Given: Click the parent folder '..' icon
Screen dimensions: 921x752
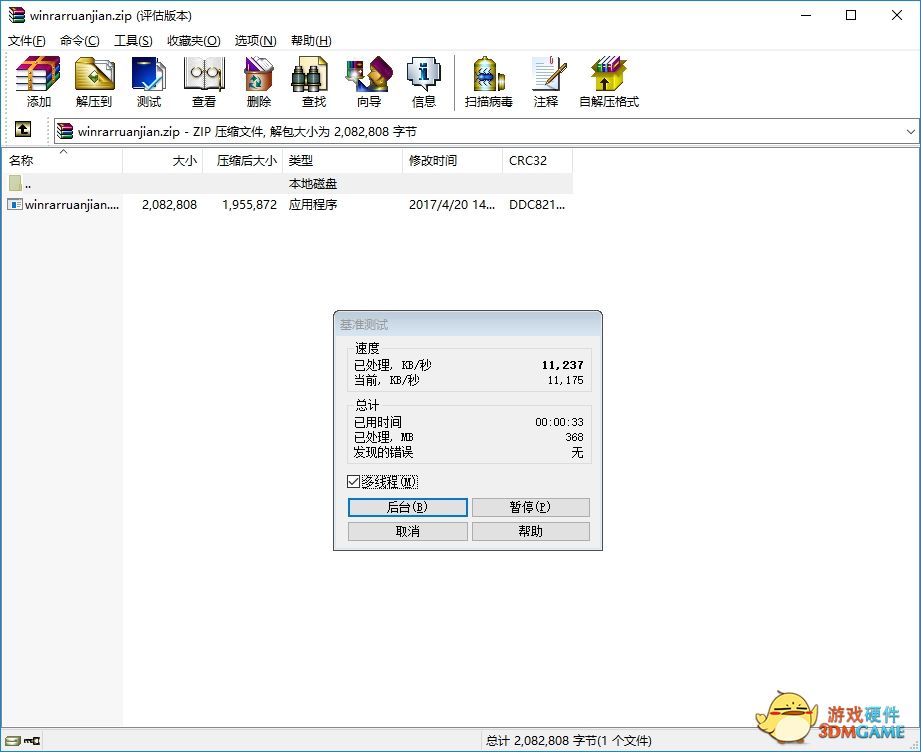Looking at the screenshot, I should (15, 183).
